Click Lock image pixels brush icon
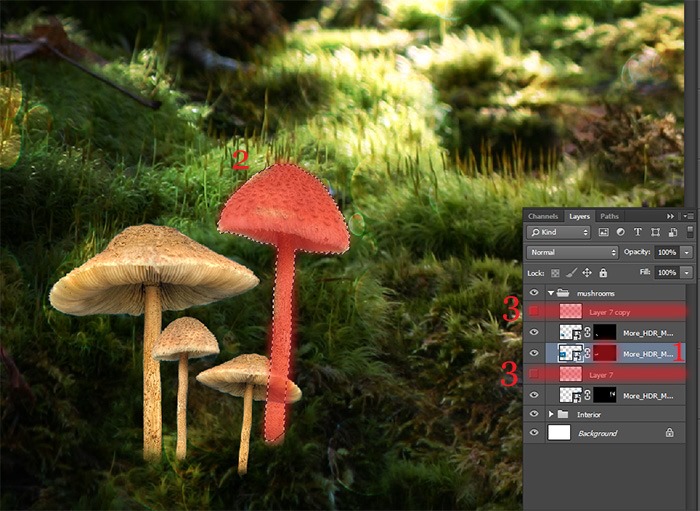Screen dimensions: 700x511 point(571,273)
